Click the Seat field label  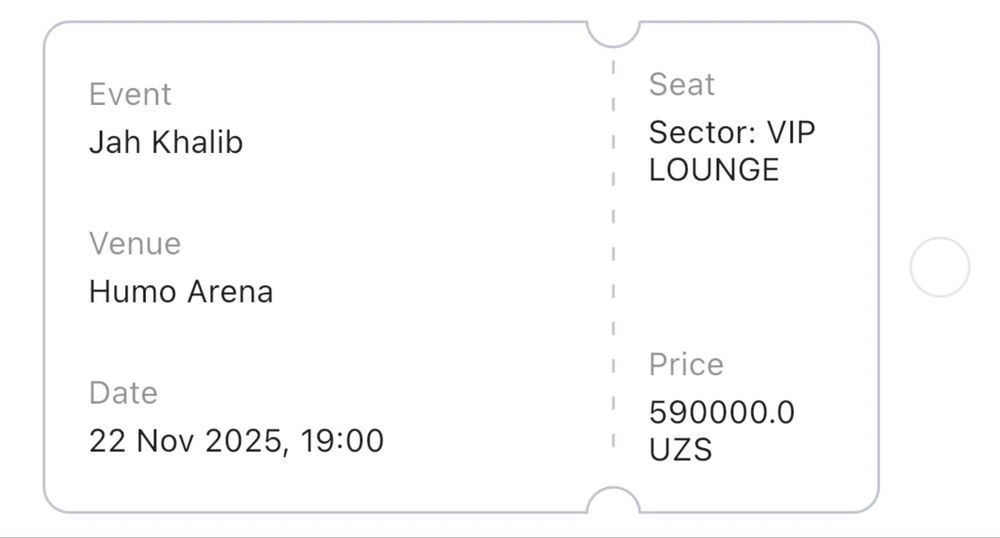coord(682,85)
